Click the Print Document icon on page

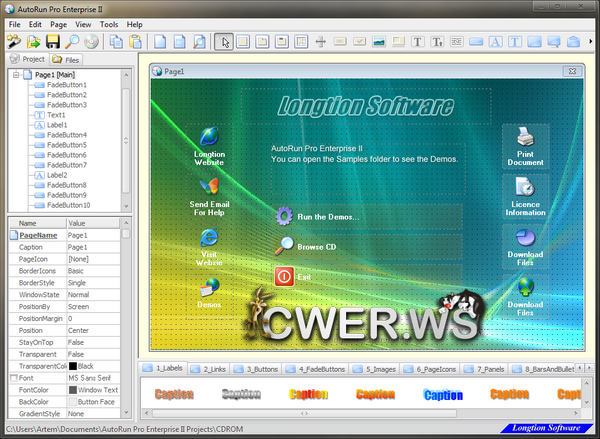[525, 140]
